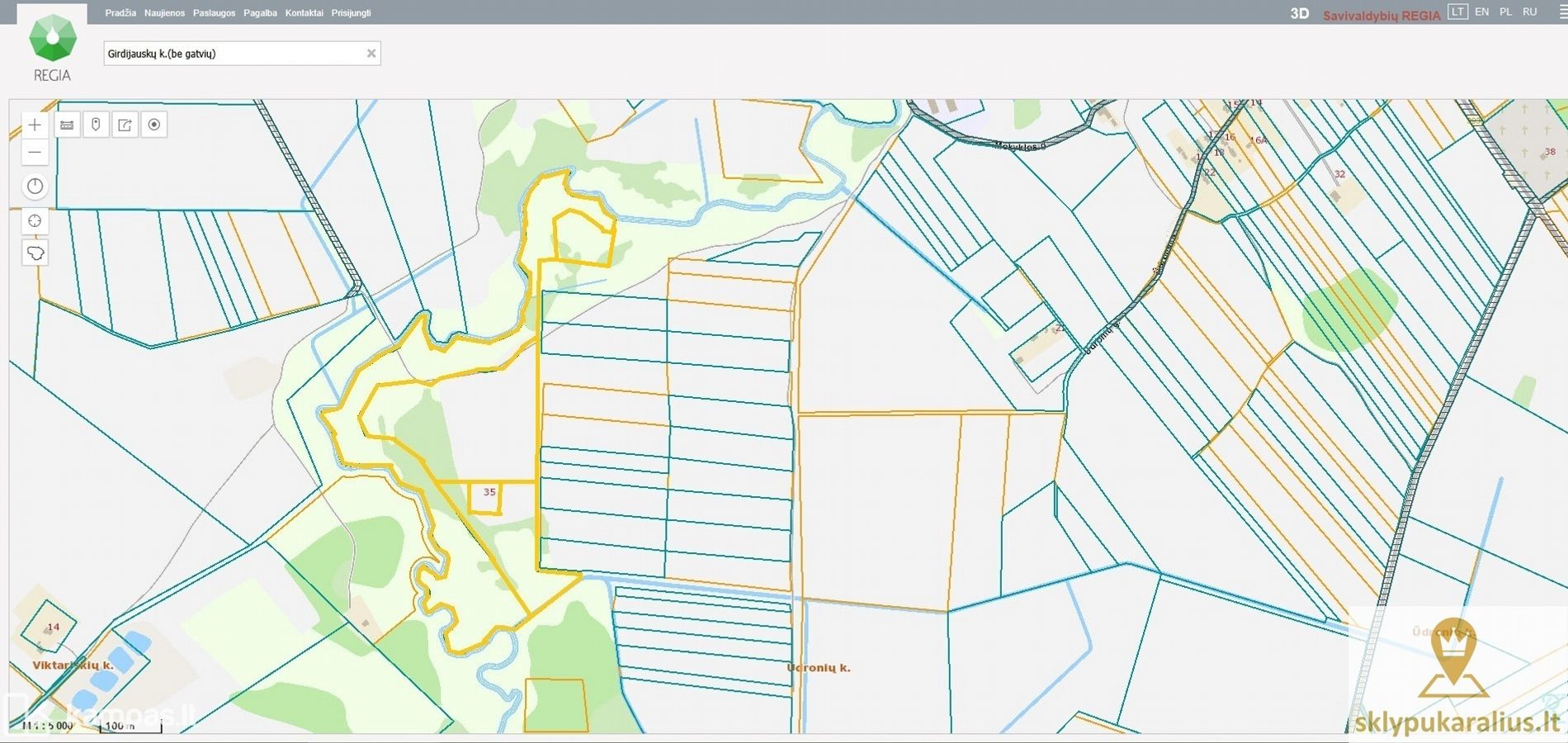
Task: Click the circular target layer icon
Action: (154, 125)
